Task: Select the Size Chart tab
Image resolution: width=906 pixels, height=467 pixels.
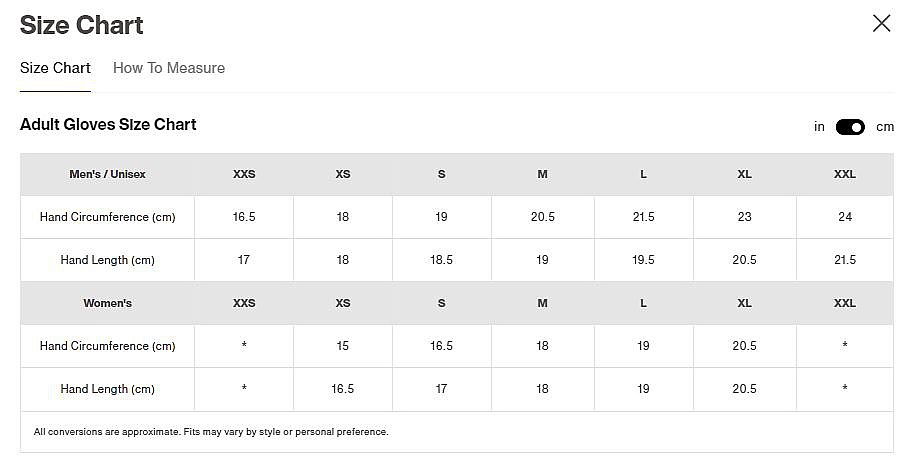Action: point(55,68)
